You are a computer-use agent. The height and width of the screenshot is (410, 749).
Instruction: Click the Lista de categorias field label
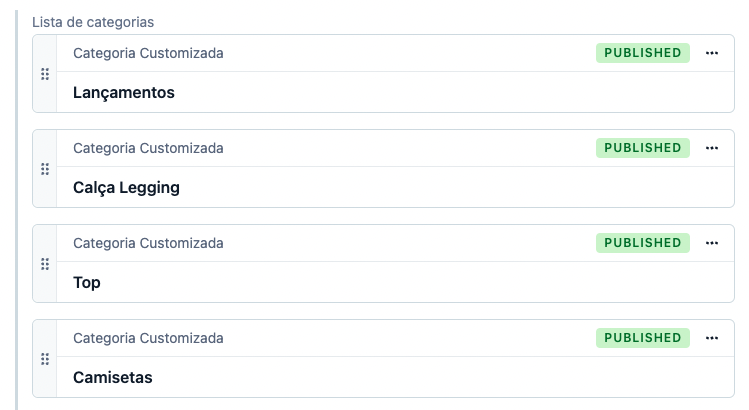tap(93, 21)
